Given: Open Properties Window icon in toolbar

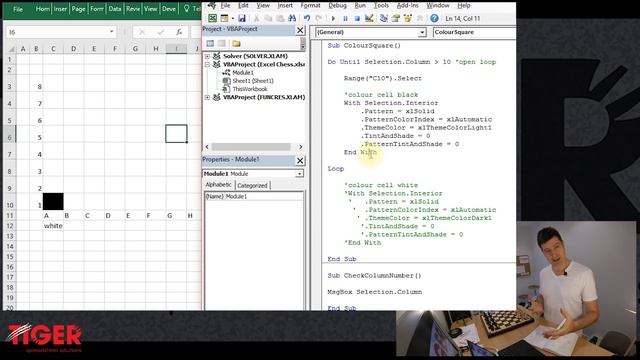Looking at the screenshot, I should [396, 18].
